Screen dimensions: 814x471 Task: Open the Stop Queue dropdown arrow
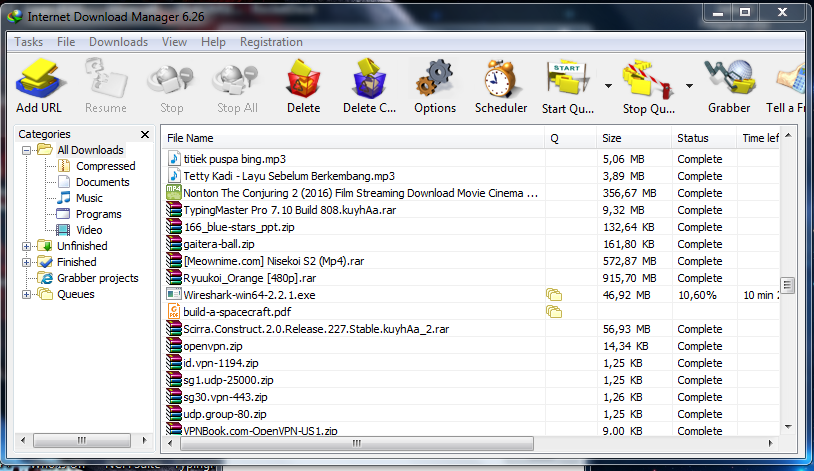pos(689,86)
